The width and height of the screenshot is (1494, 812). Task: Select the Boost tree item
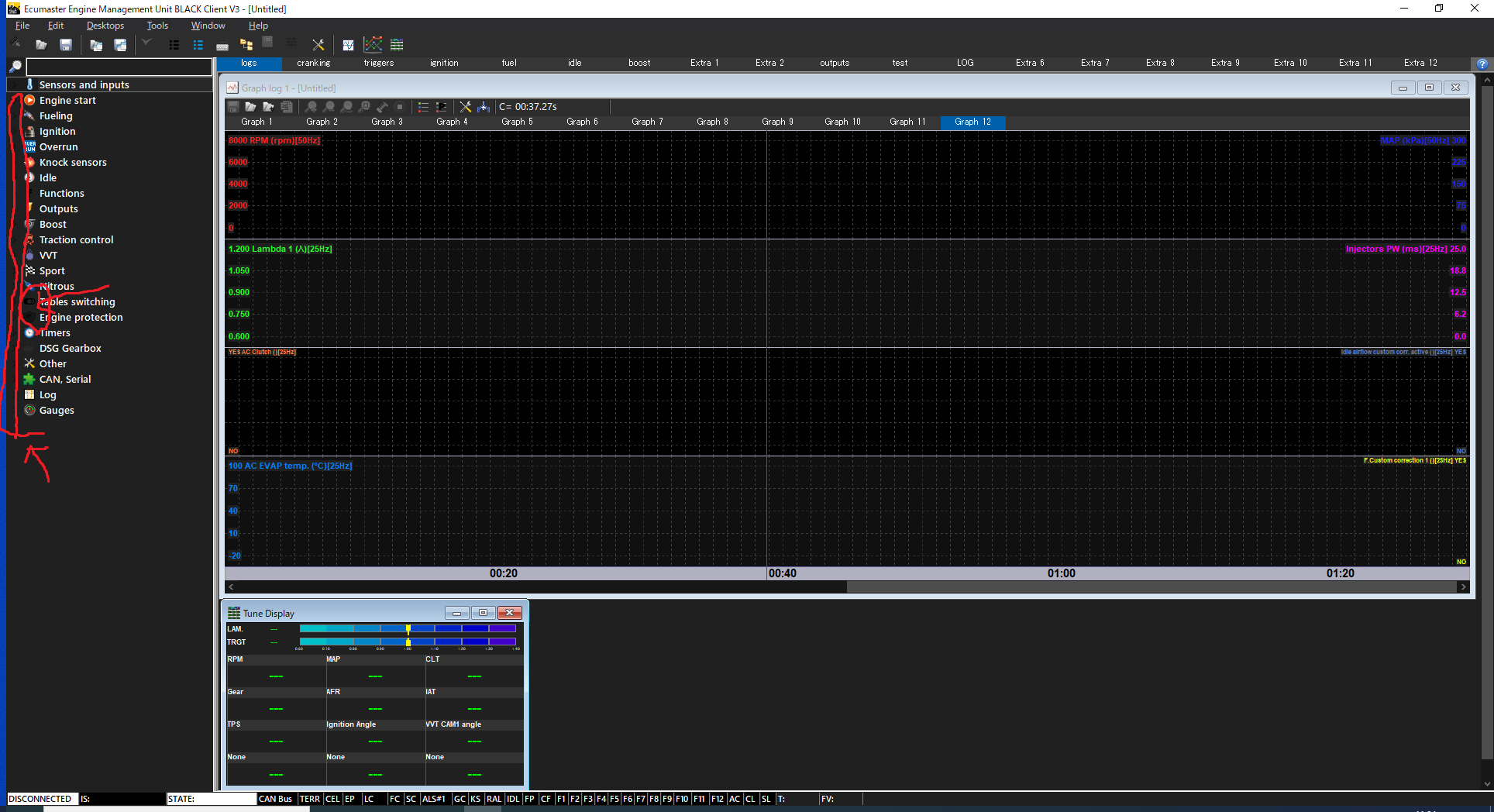point(53,225)
